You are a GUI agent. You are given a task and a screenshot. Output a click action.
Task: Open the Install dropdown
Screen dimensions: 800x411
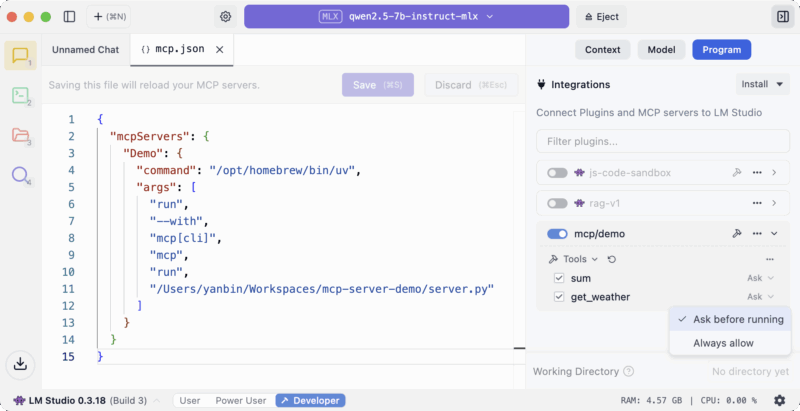click(x=762, y=84)
